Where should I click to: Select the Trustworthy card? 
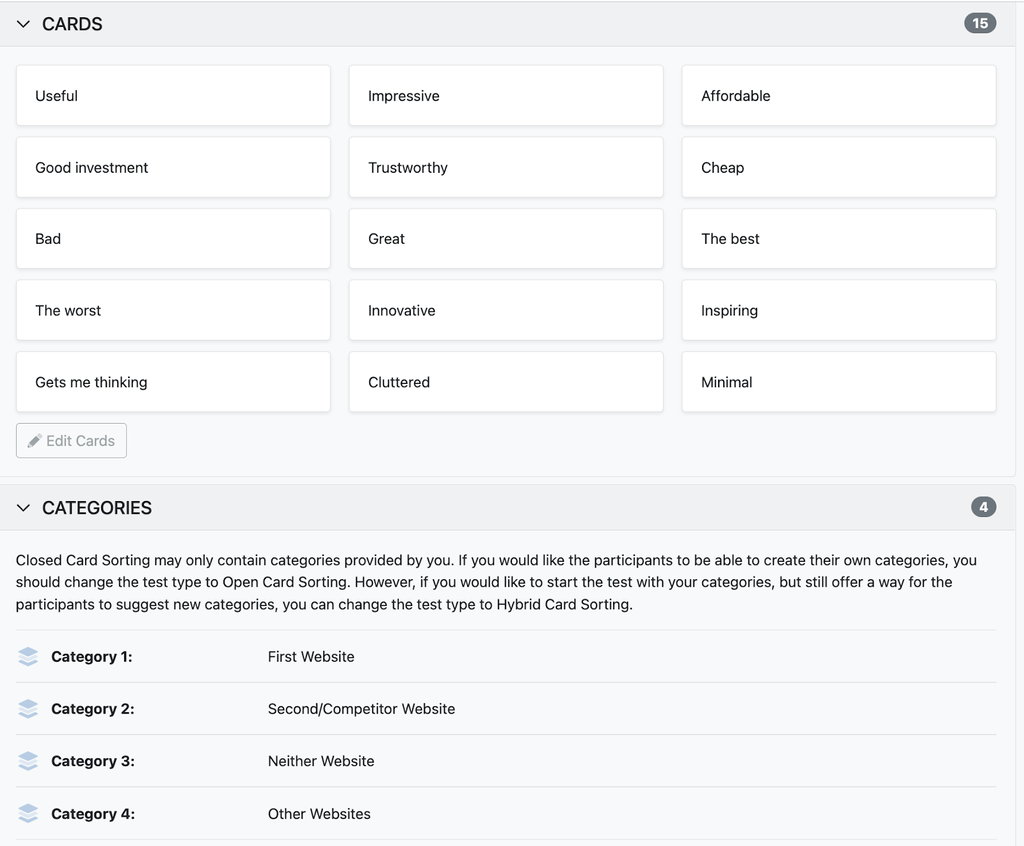point(505,167)
